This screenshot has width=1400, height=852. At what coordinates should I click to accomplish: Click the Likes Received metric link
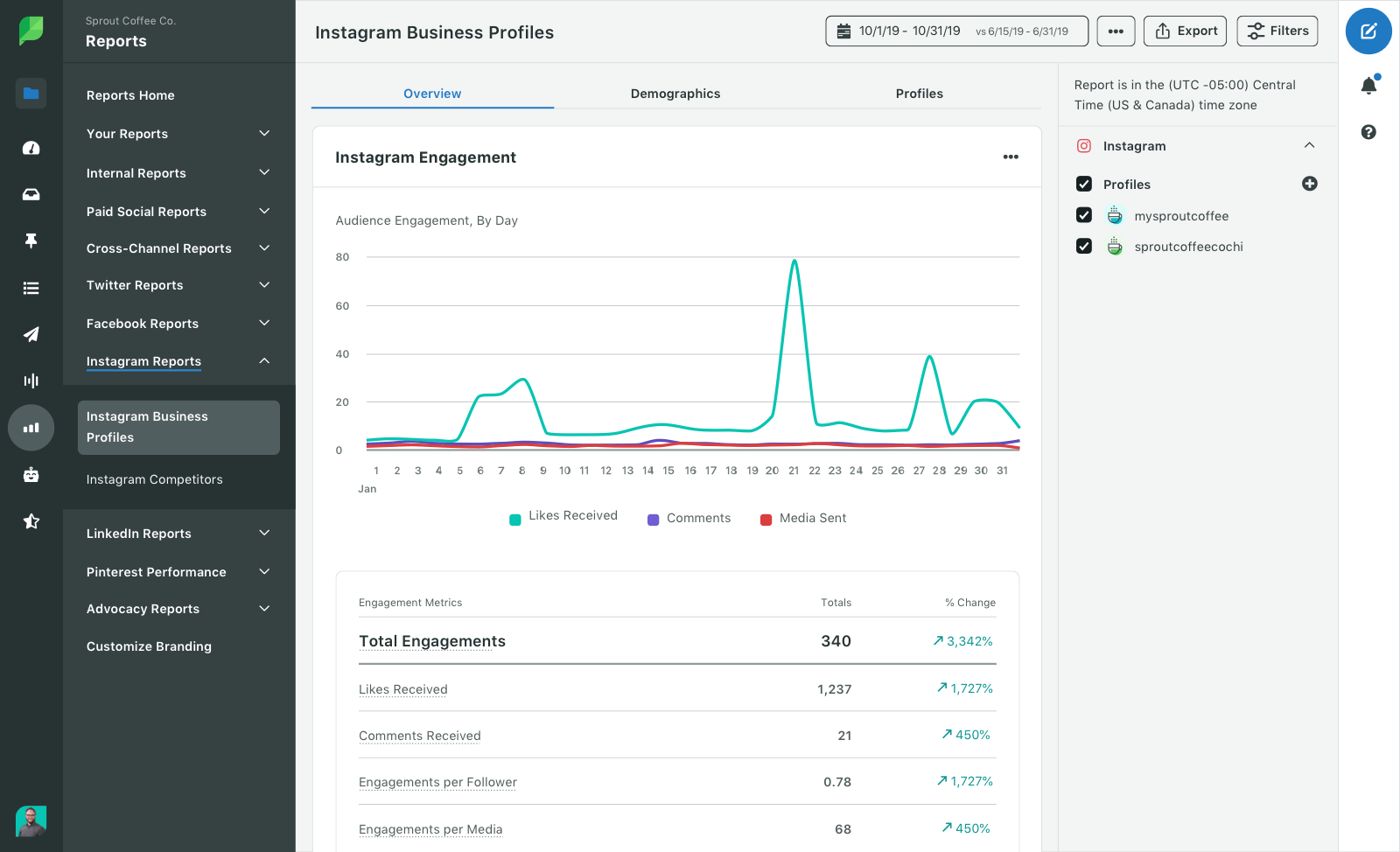402,689
